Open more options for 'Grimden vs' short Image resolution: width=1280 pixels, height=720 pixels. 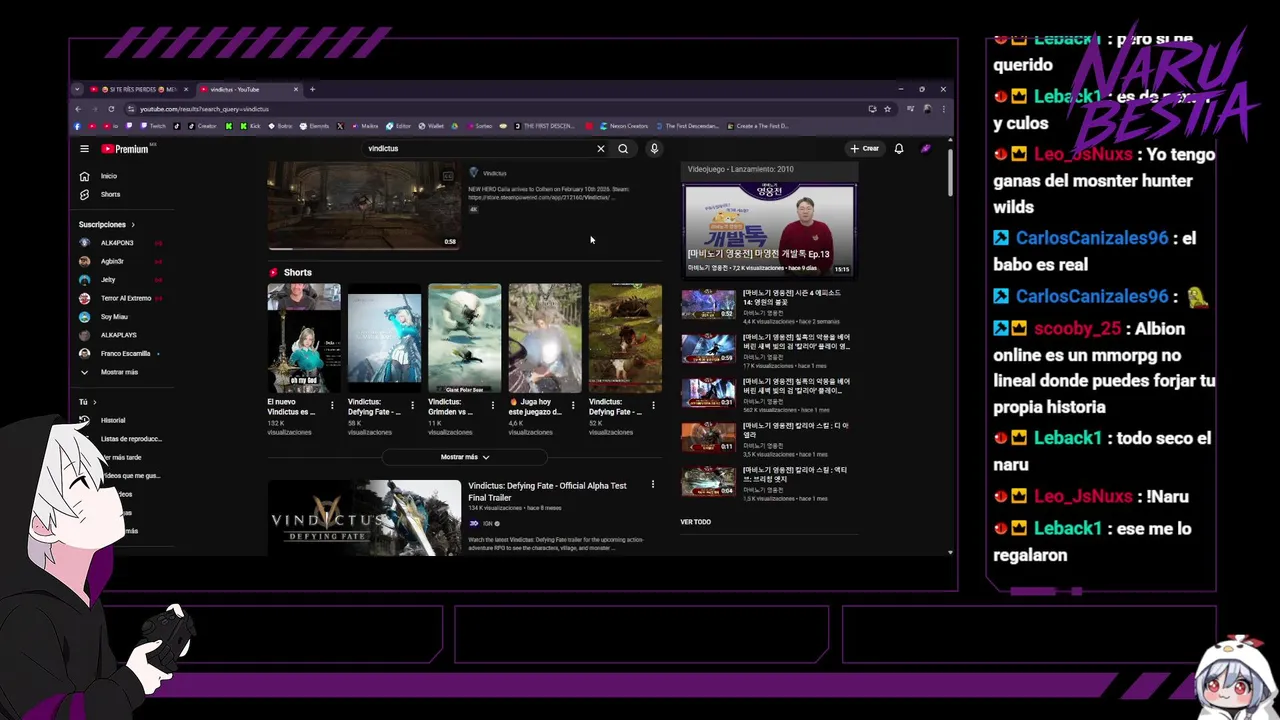[492, 405]
